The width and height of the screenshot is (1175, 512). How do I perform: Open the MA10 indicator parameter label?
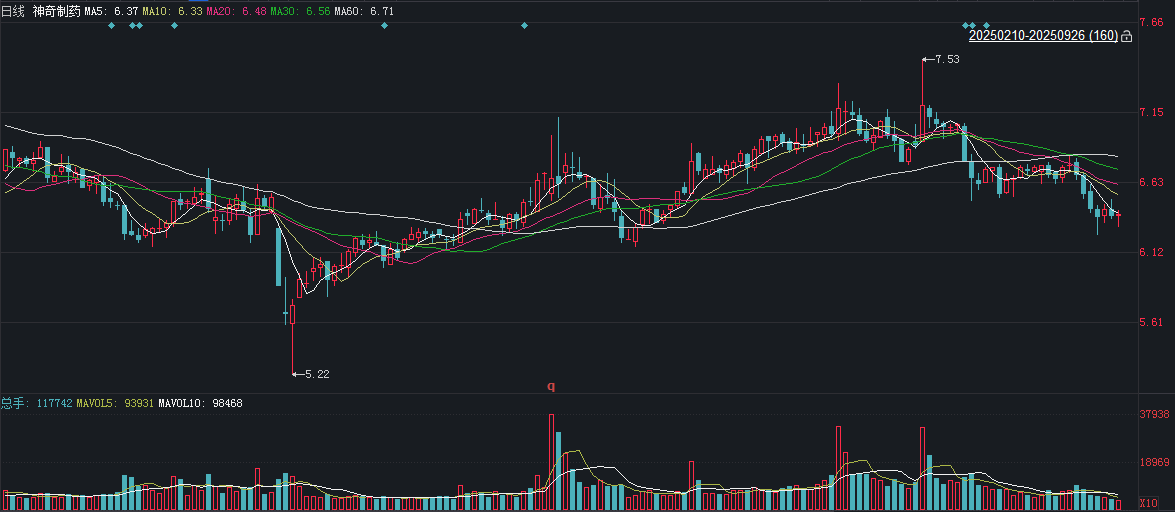click(x=172, y=11)
